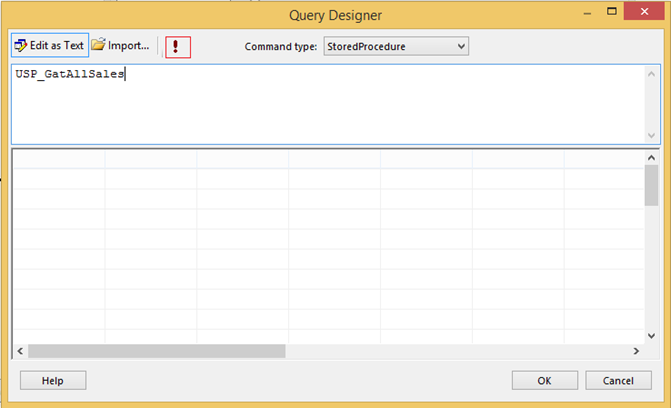Screen dimensions: 671x408
Task: Click the results grid vertical scroll up arrow
Action: point(651,158)
